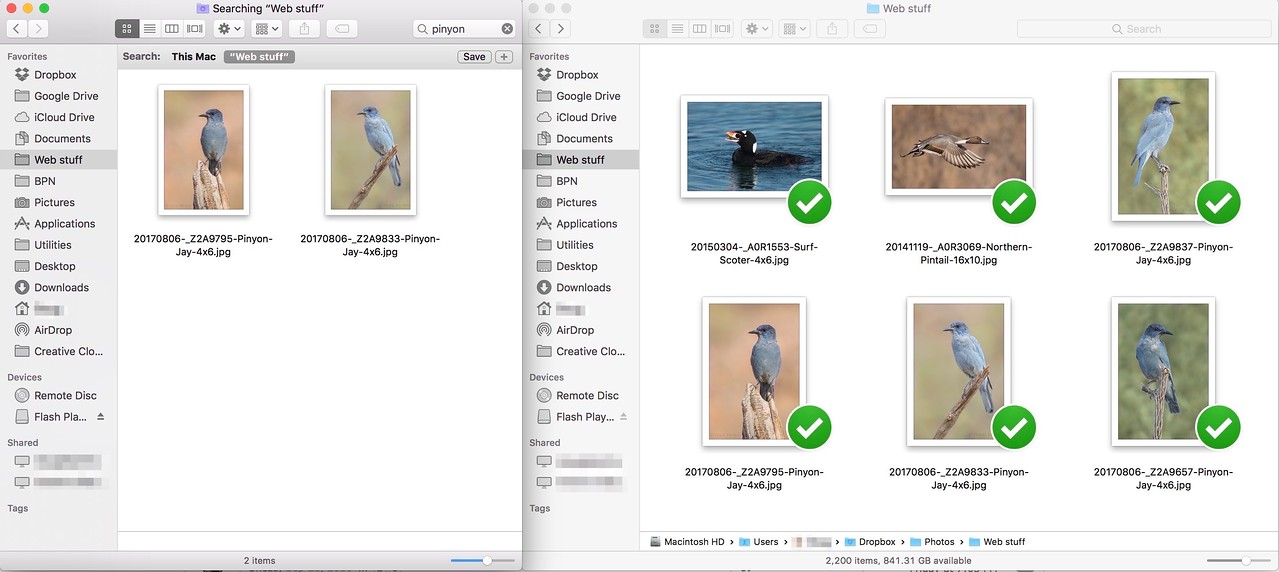Select Z2A9657 Pinyon Jay thumbnail
Viewport: 1279px width, 572px height.
coord(1163,371)
